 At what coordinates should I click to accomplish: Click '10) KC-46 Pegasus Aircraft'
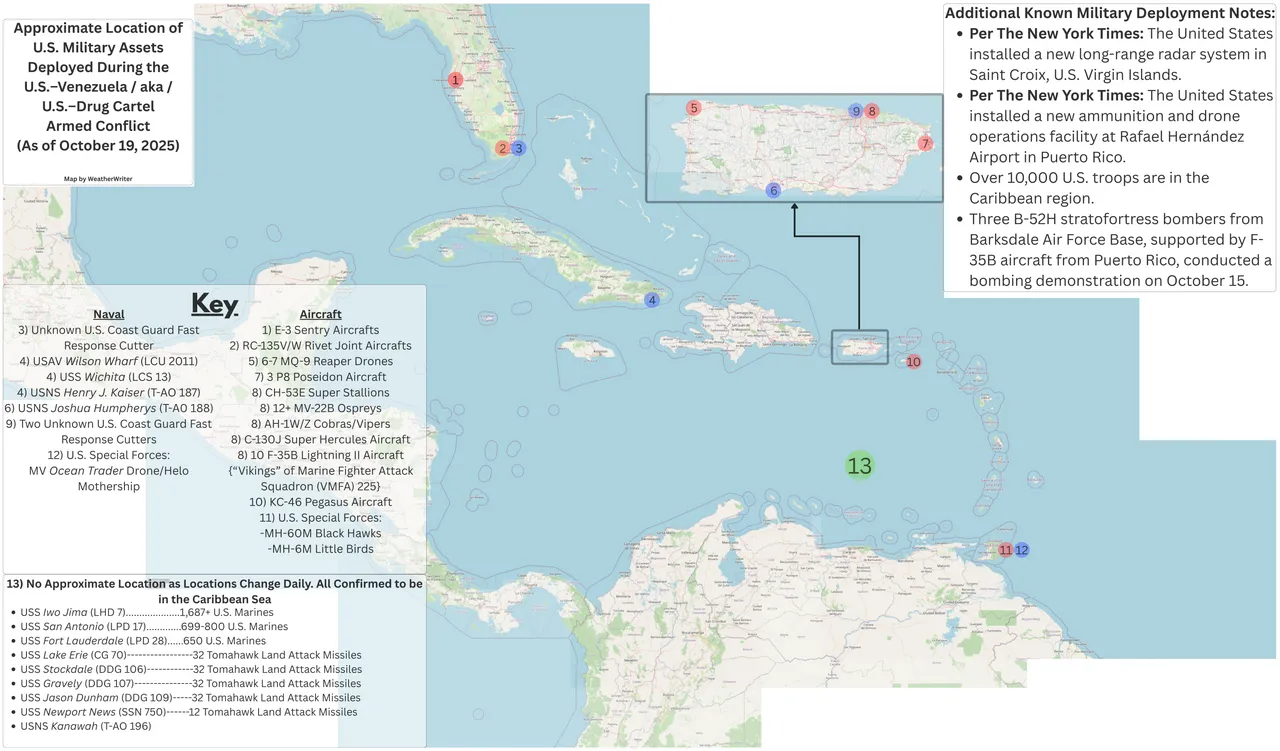point(321,502)
